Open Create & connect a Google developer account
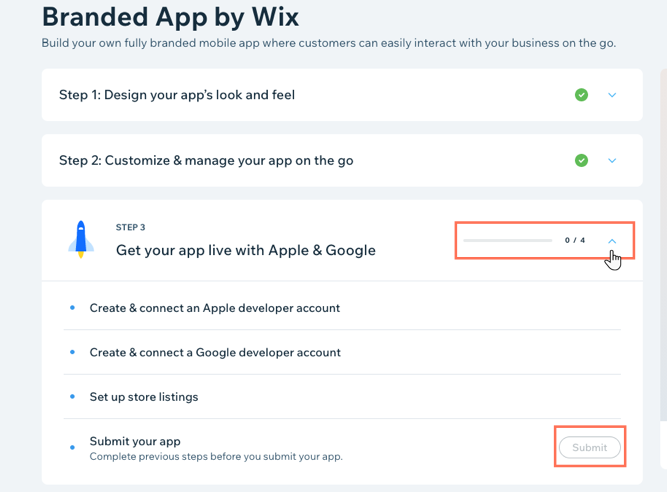Image resolution: width=667 pixels, height=492 pixels. [x=215, y=353]
